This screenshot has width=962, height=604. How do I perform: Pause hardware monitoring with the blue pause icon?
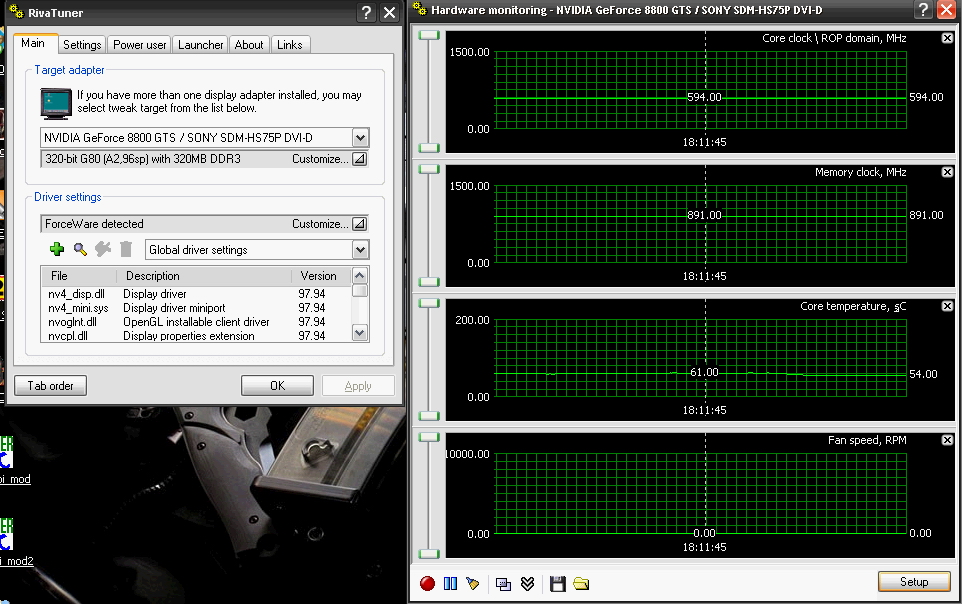click(450, 583)
